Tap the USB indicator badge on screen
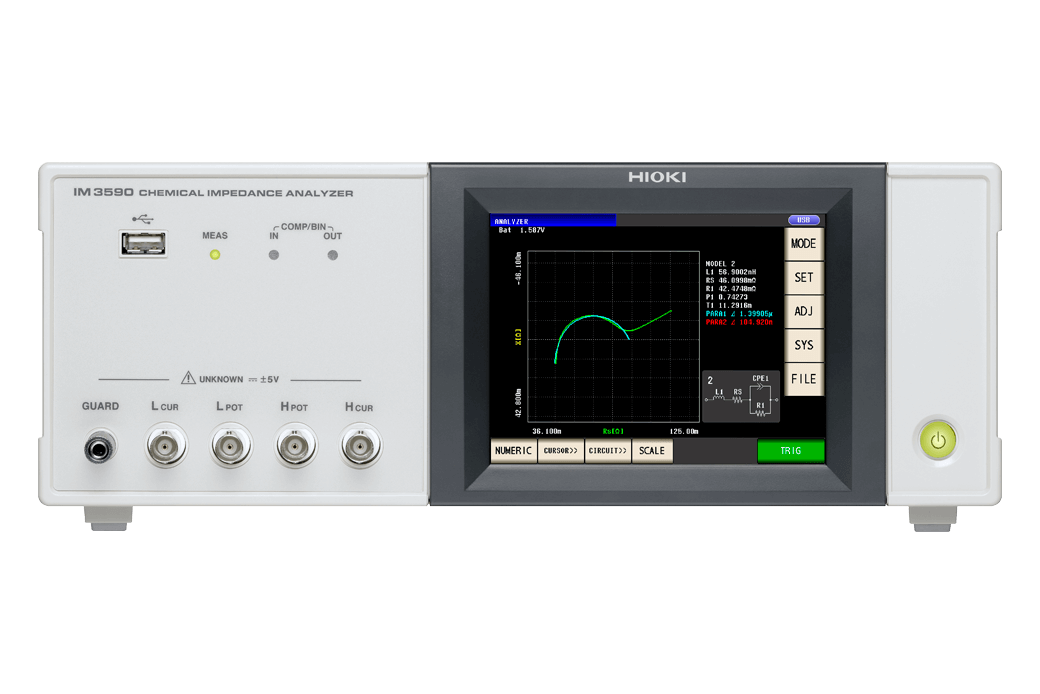 (x=803, y=220)
